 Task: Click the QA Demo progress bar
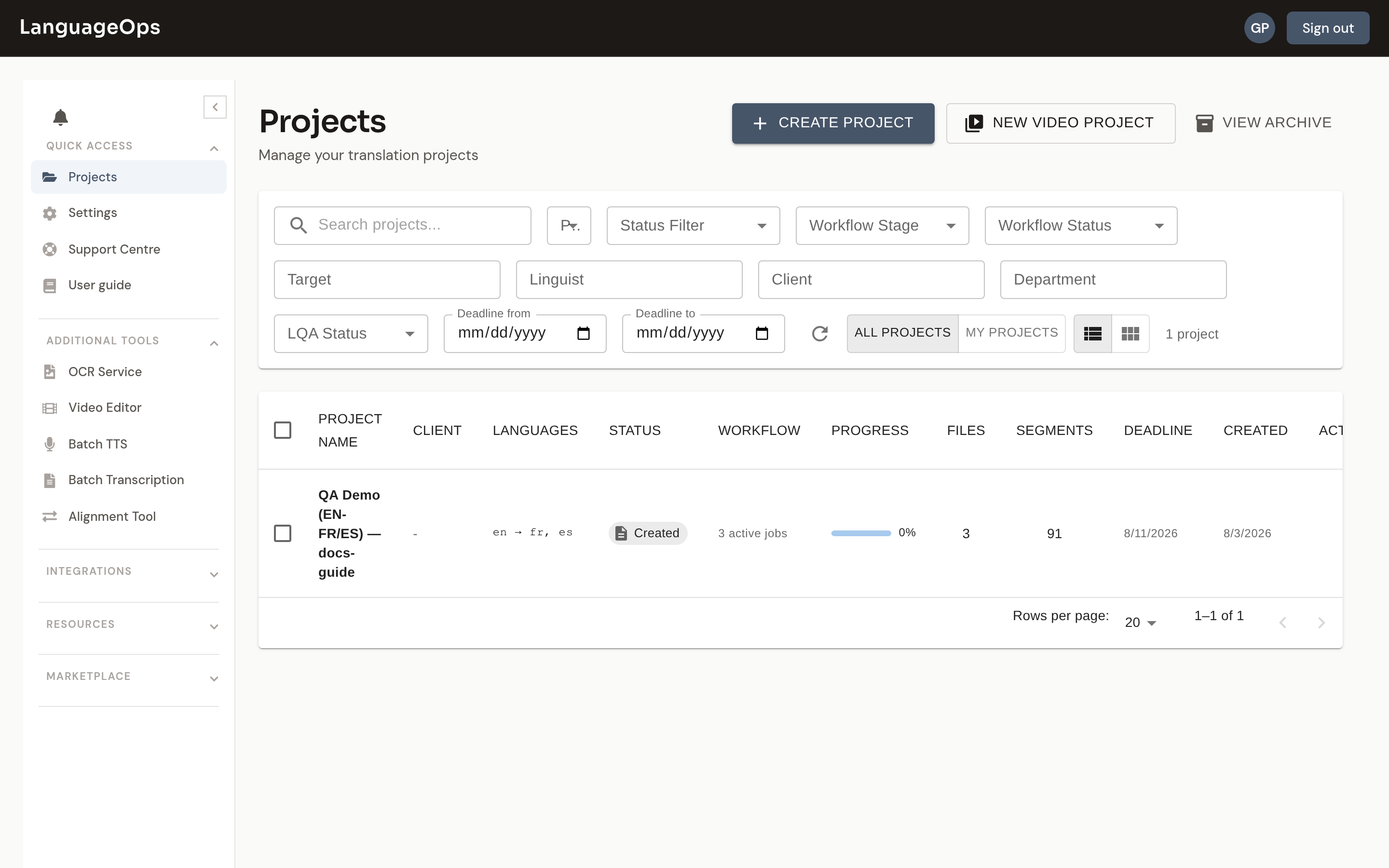coord(861,533)
